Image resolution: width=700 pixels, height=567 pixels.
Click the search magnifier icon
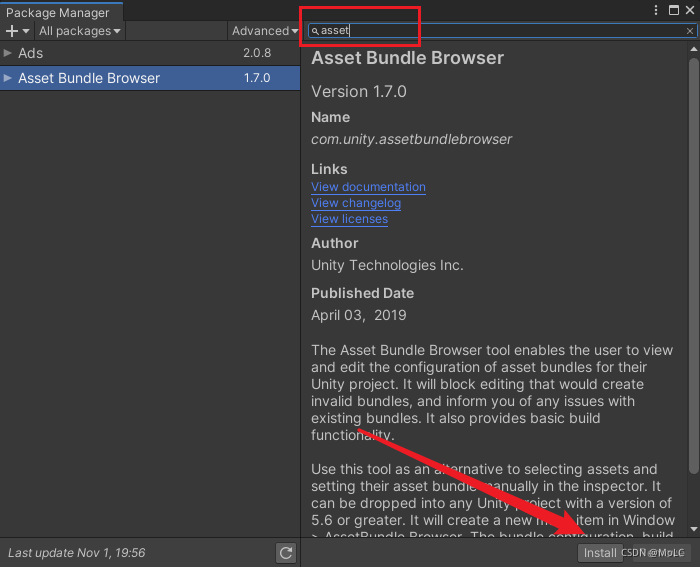tap(315, 31)
